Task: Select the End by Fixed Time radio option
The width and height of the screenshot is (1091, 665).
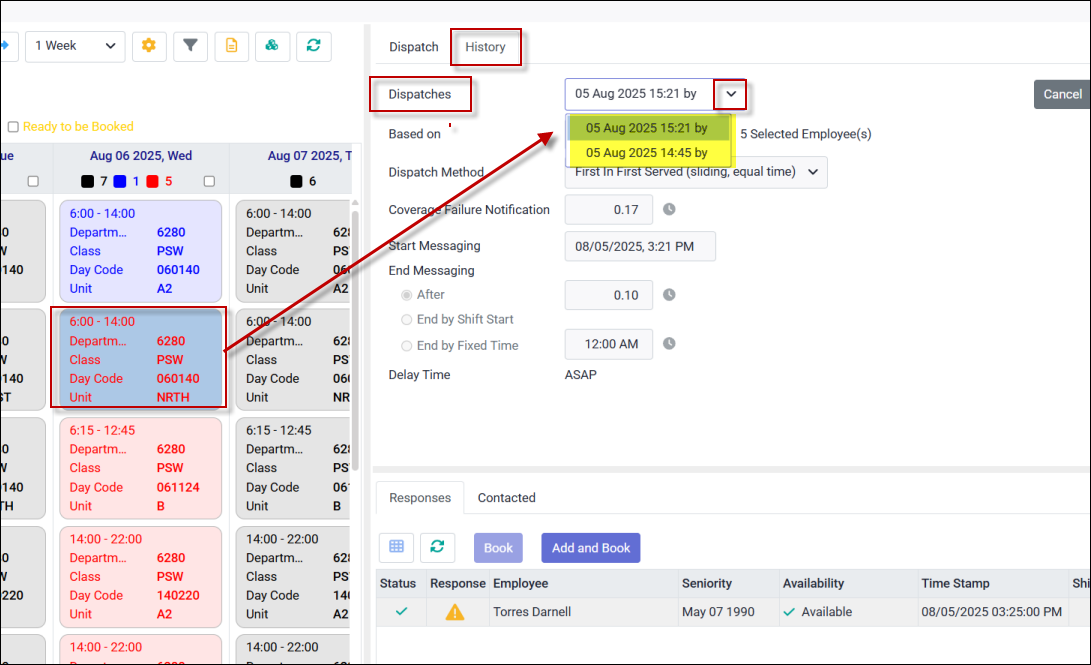Action: click(x=406, y=346)
